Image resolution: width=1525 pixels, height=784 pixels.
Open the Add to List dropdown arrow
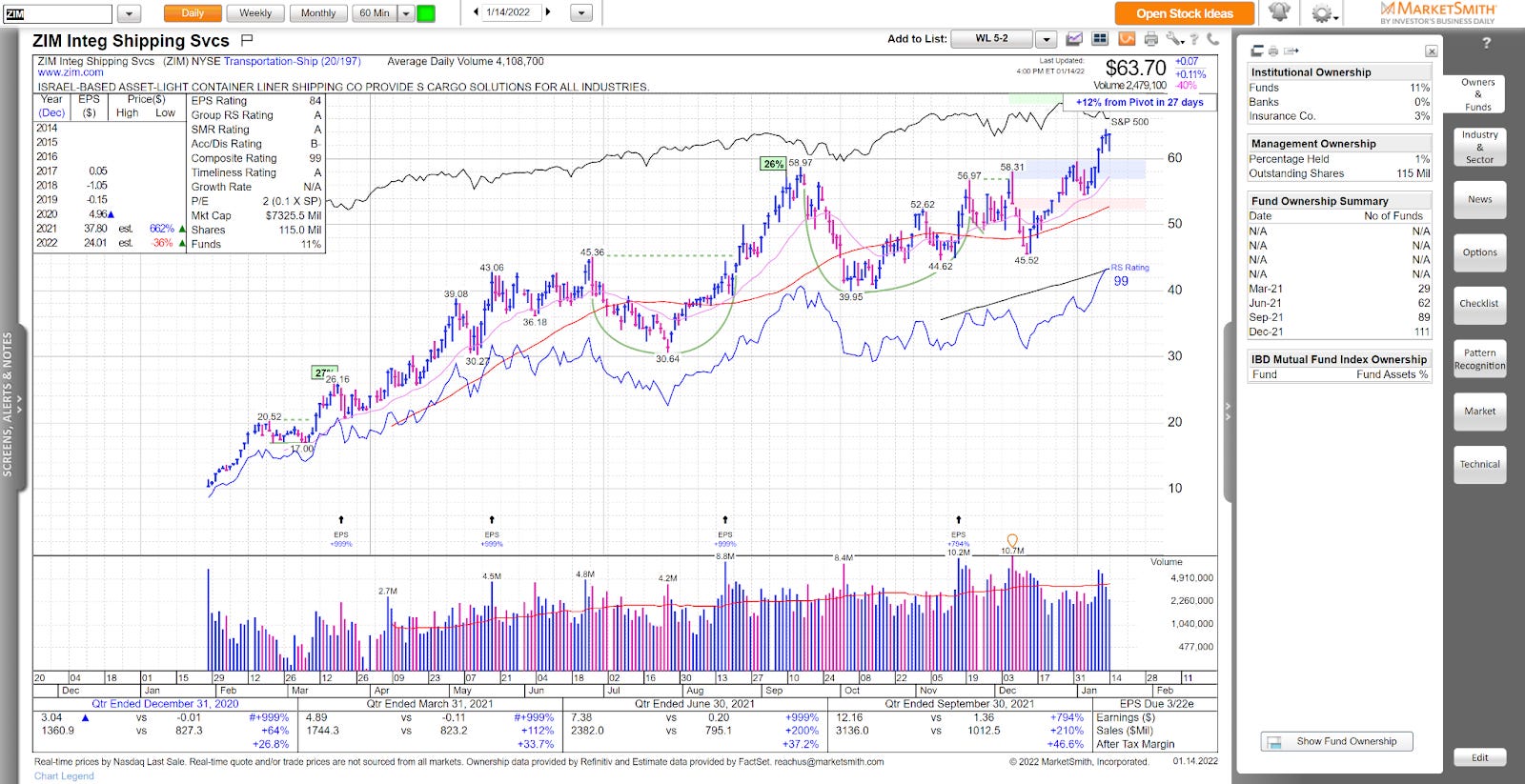1047,39
